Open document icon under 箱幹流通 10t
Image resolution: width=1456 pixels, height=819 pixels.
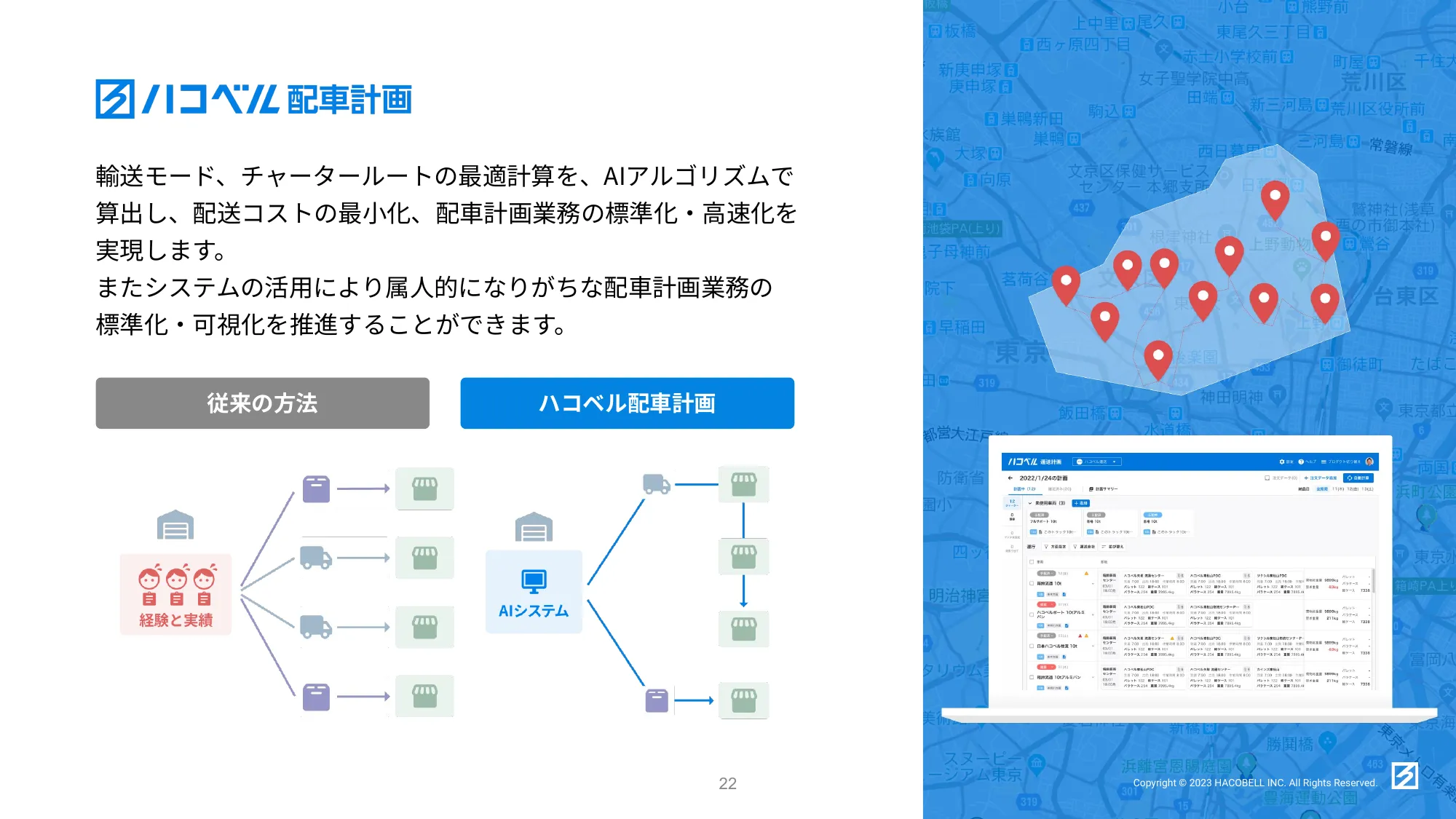click(x=1064, y=594)
